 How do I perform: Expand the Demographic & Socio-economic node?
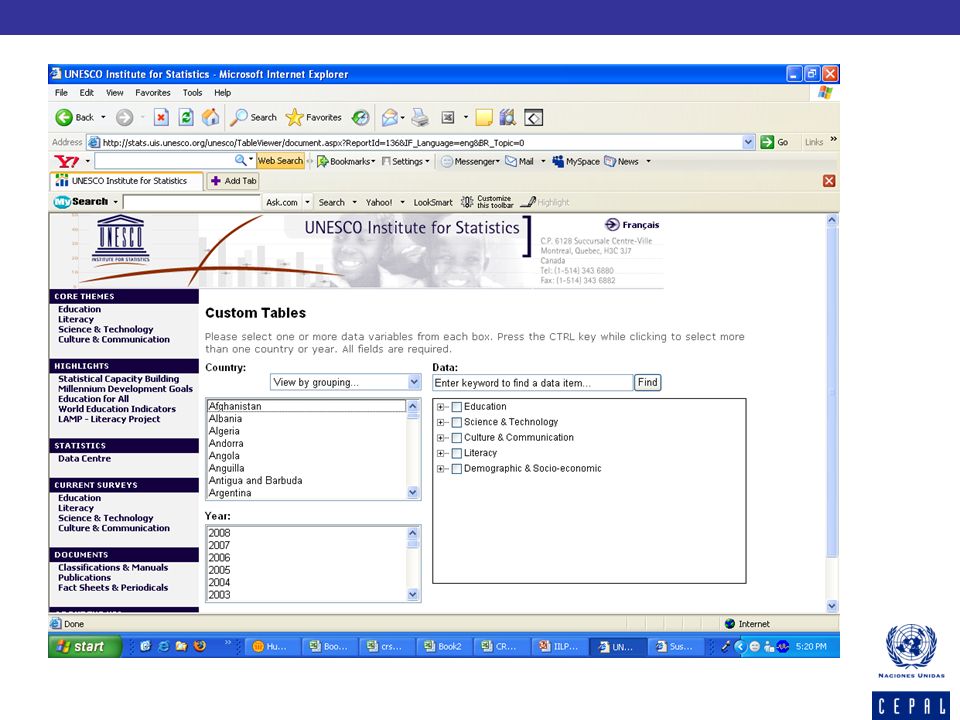pyautogui.click(x=440, y=469)
